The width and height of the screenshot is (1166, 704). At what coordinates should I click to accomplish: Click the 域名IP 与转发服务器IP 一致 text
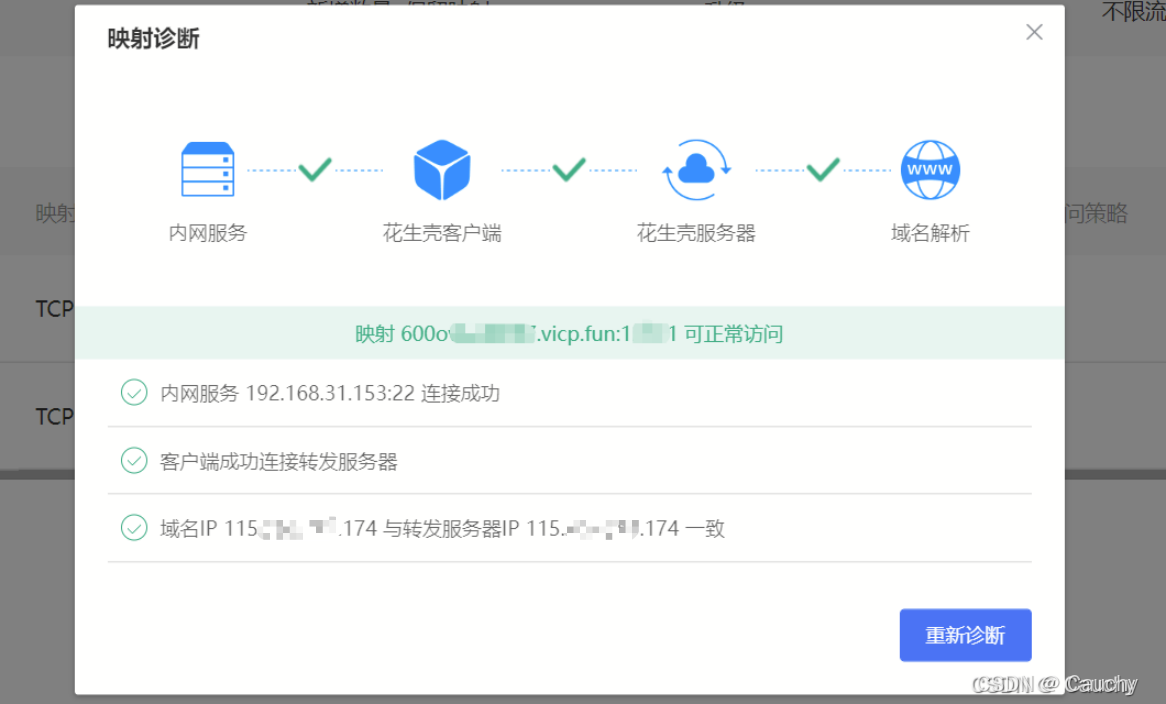442,529
